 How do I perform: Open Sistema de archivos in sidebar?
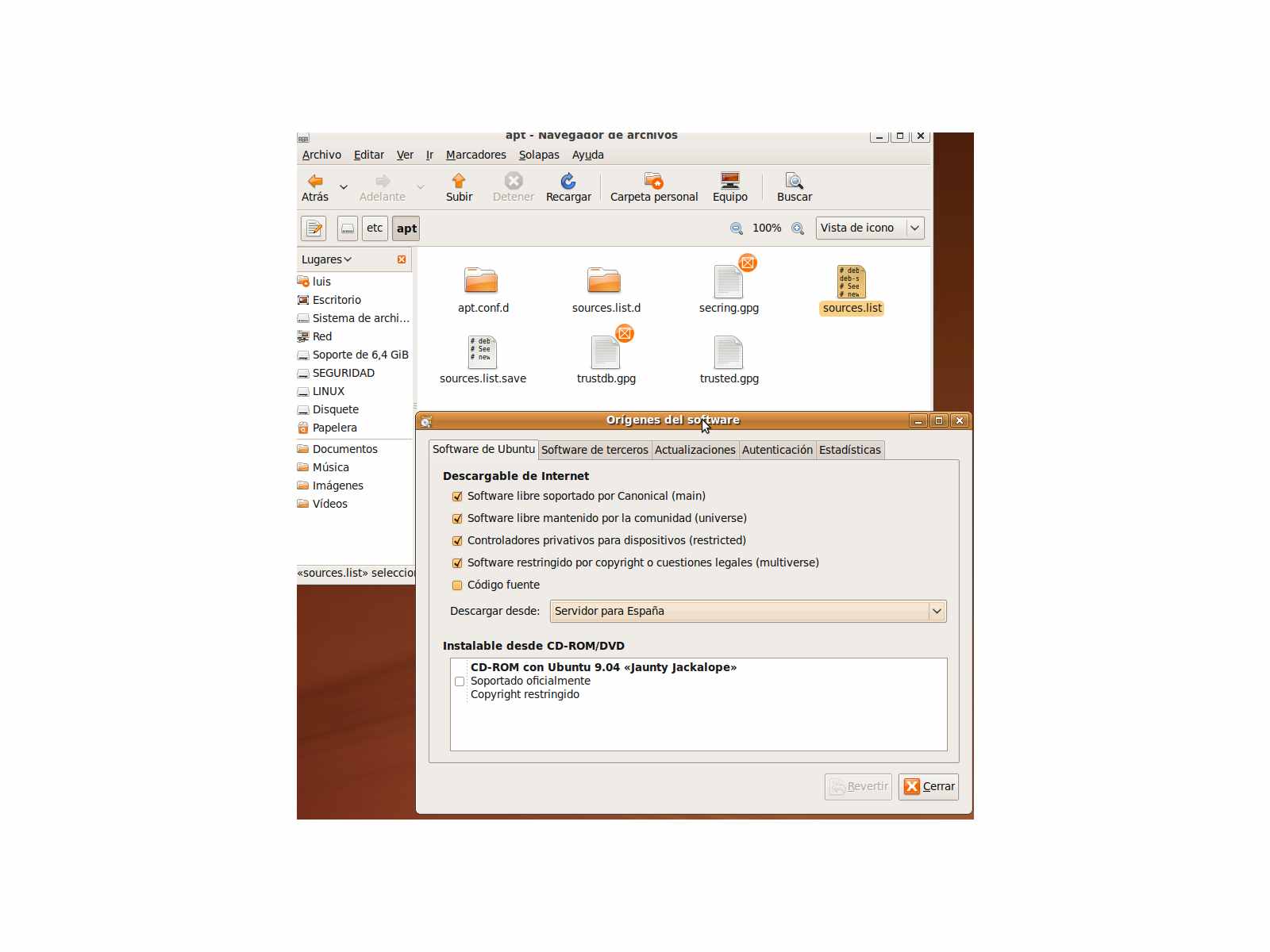pyautogui.click(x=354, y=318)
